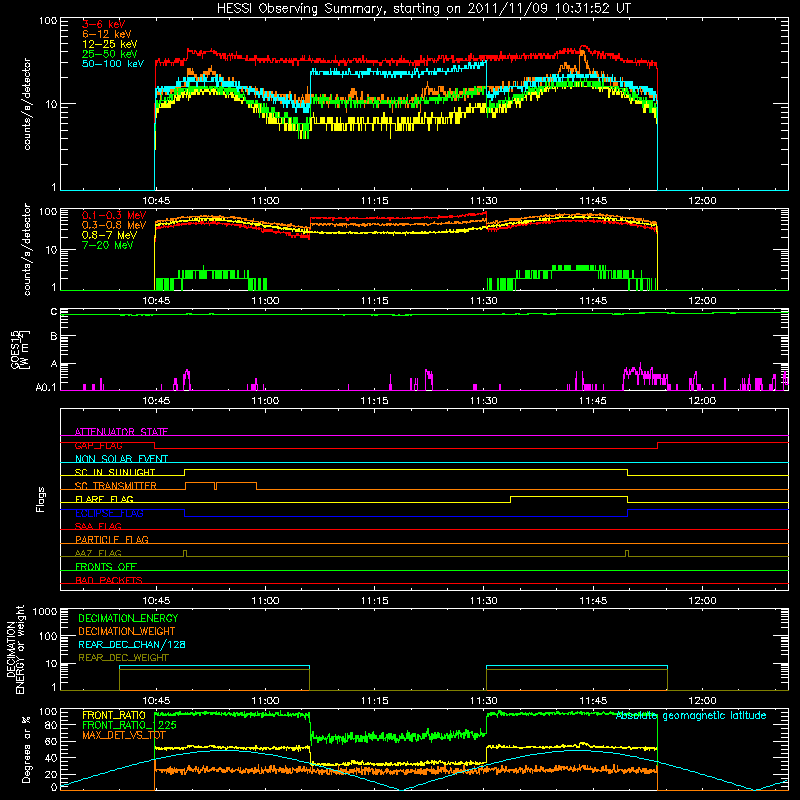The width and height of the screenshot is (800, 800).
Task: Click counts/s/detector axis title of MeV panel
Action: pos(26,249)
